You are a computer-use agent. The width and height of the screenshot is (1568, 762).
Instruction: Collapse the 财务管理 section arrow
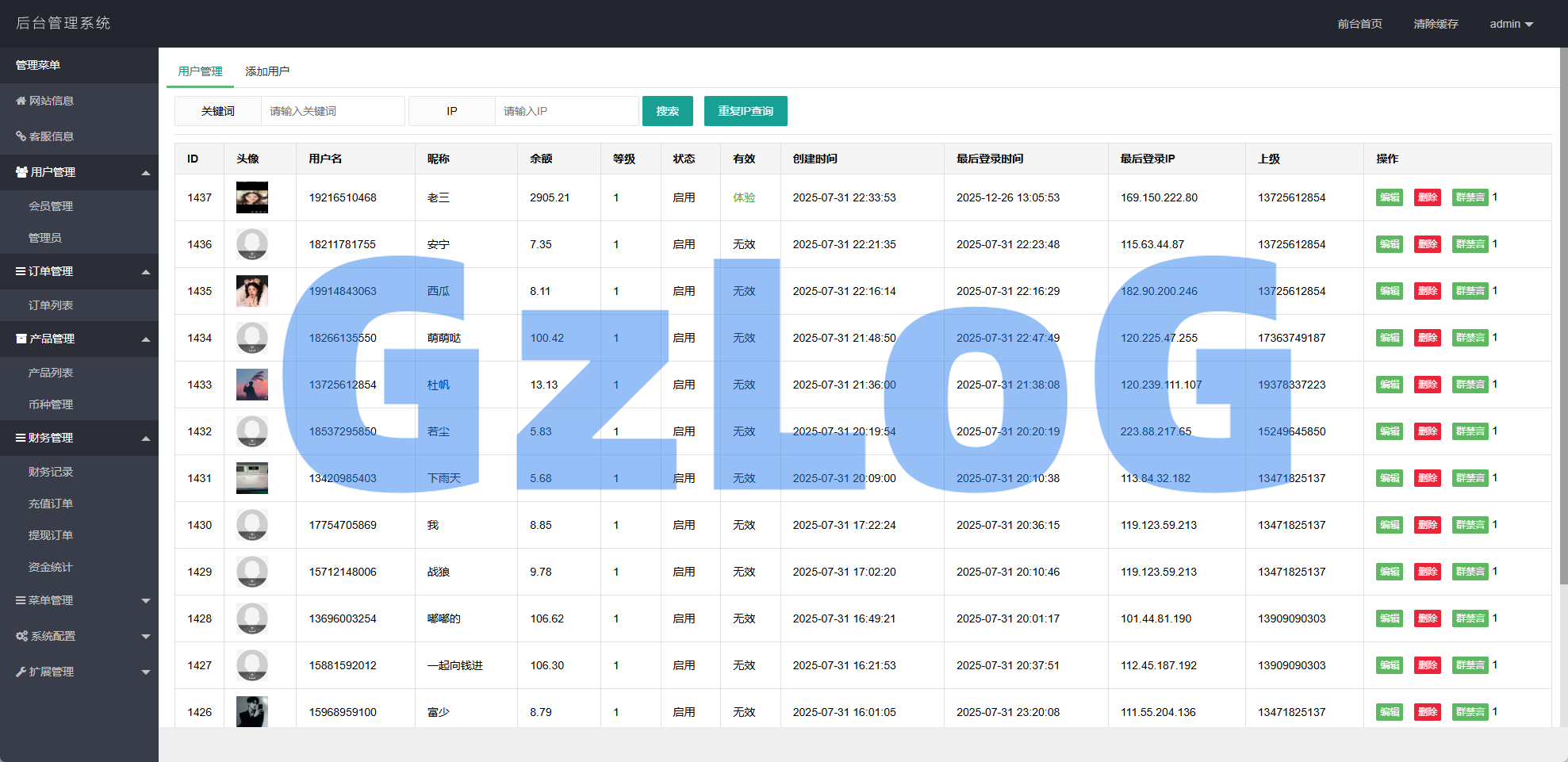pyautogui.click(x=146, y=438)
